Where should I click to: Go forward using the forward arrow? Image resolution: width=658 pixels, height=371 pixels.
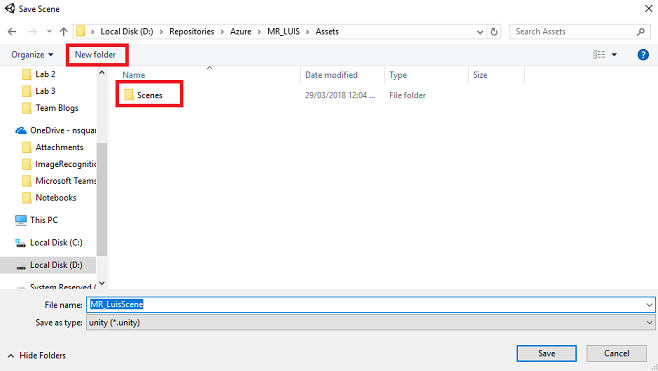click(32, 31)
